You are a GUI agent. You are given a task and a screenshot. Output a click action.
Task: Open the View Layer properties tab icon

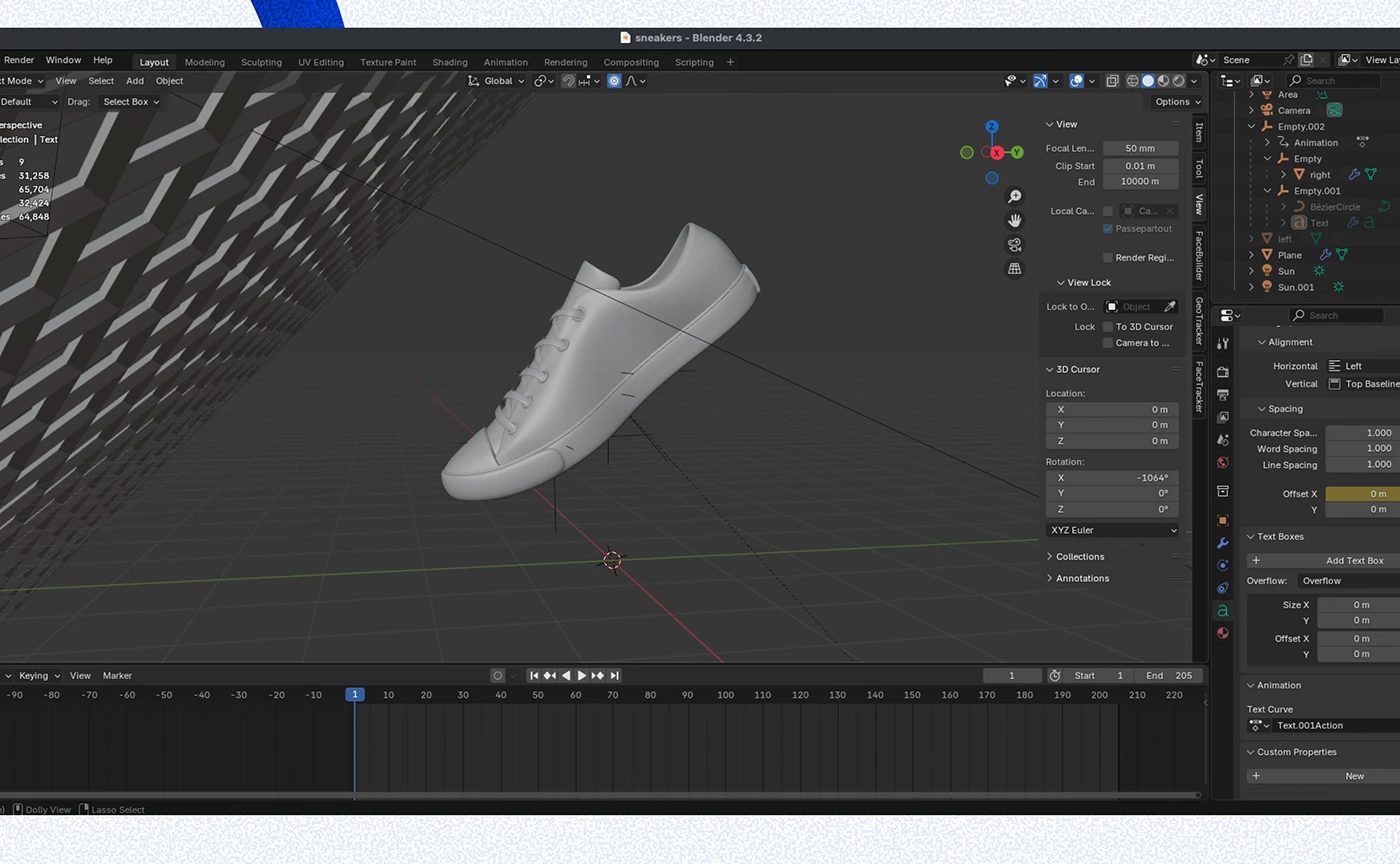click(1223, 417)
